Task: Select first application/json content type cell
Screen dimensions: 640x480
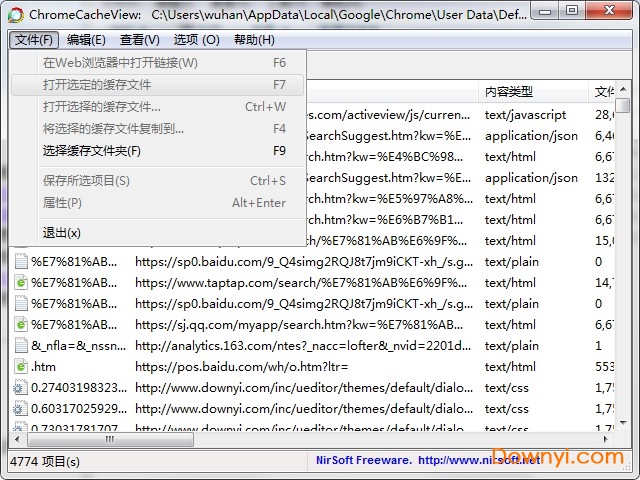Action: click(x=531, y=136)
